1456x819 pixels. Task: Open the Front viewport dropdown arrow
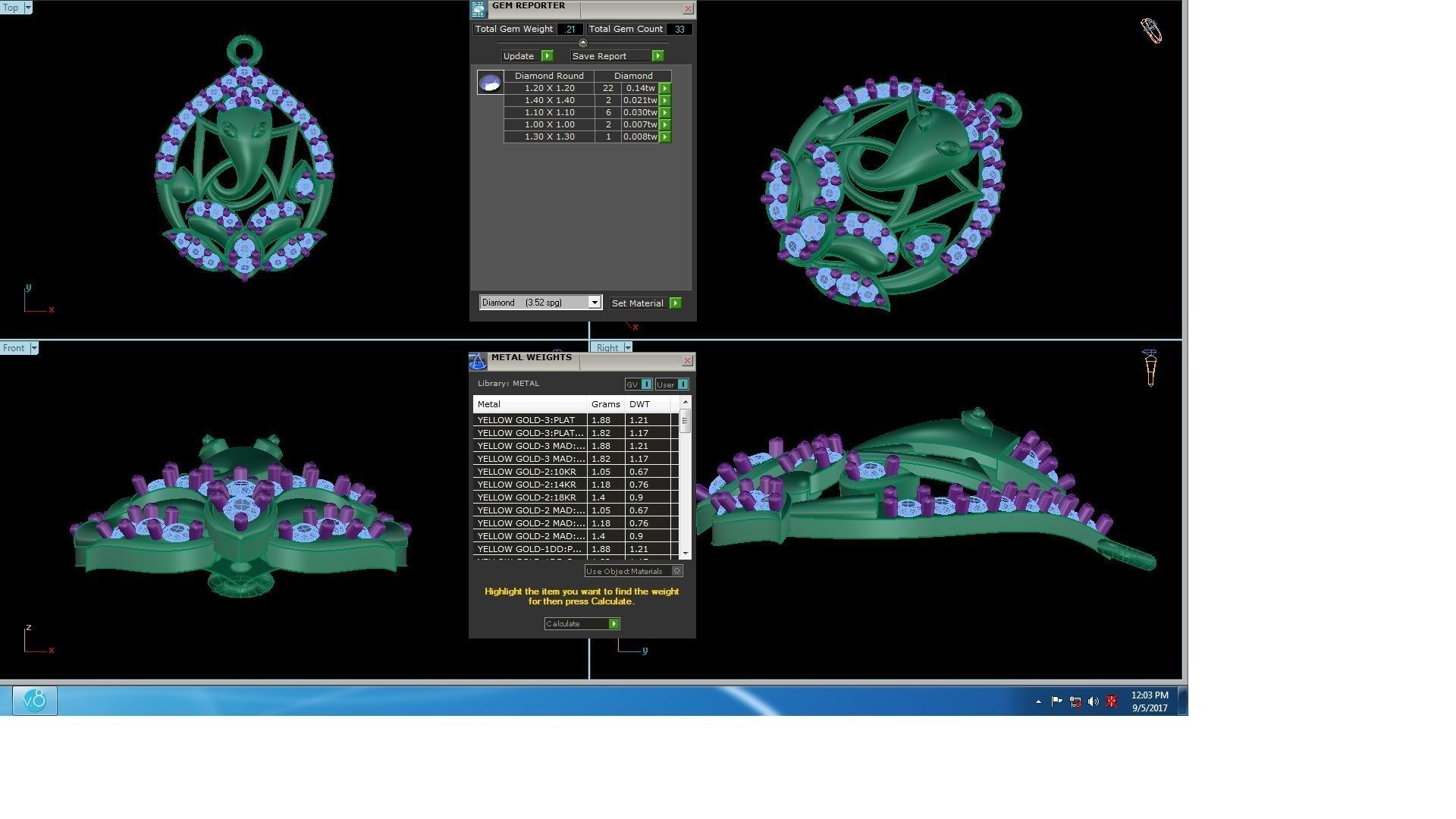(34, 348)
